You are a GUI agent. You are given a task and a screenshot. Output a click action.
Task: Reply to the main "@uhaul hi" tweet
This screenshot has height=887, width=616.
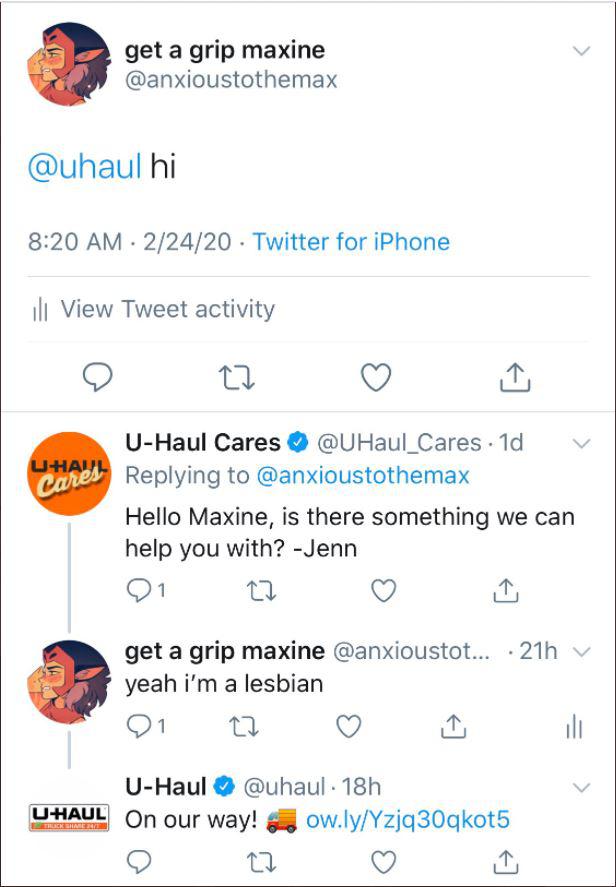click(x=95, y=377)
